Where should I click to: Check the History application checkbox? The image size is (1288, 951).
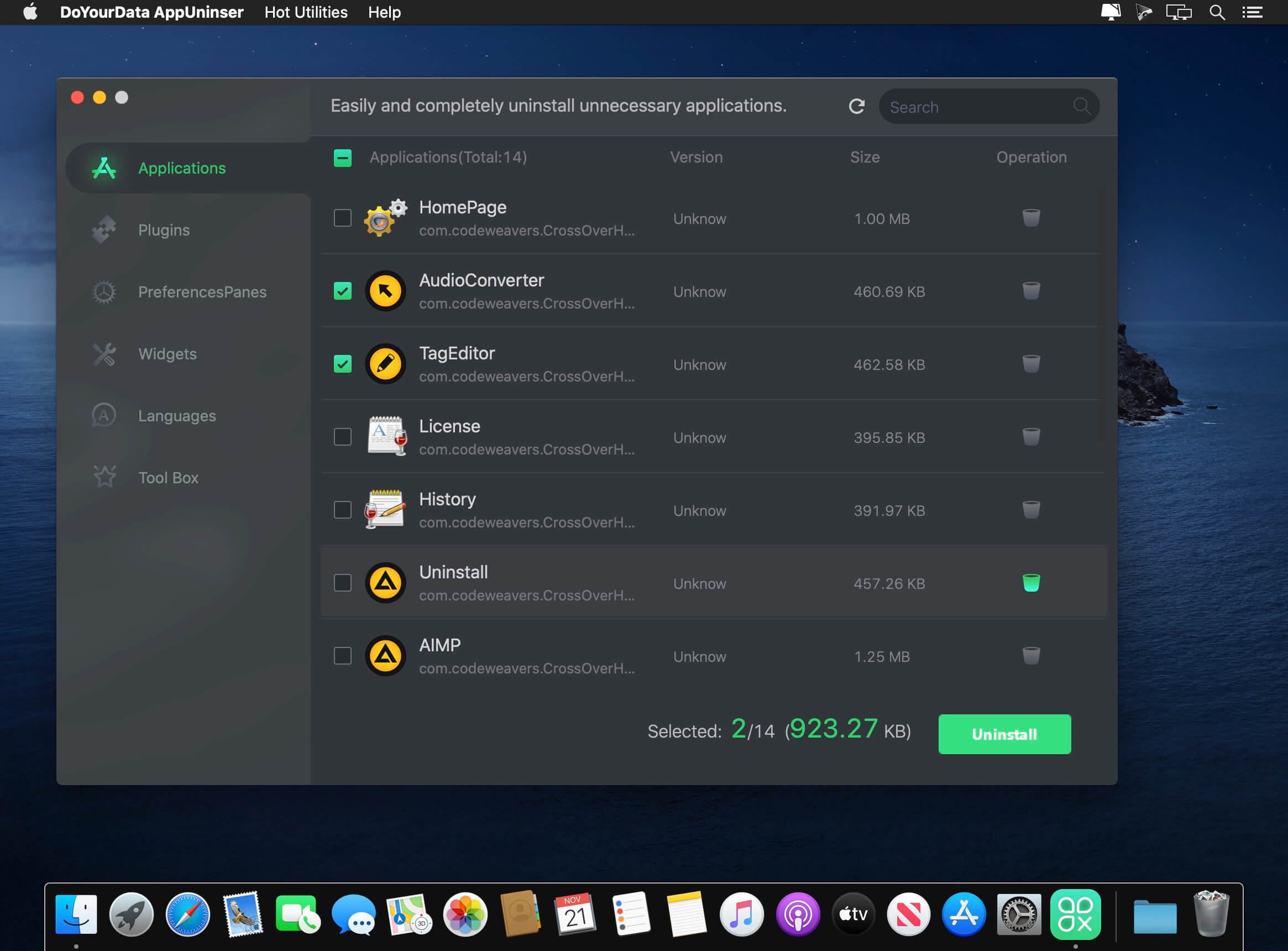point(342,509)
